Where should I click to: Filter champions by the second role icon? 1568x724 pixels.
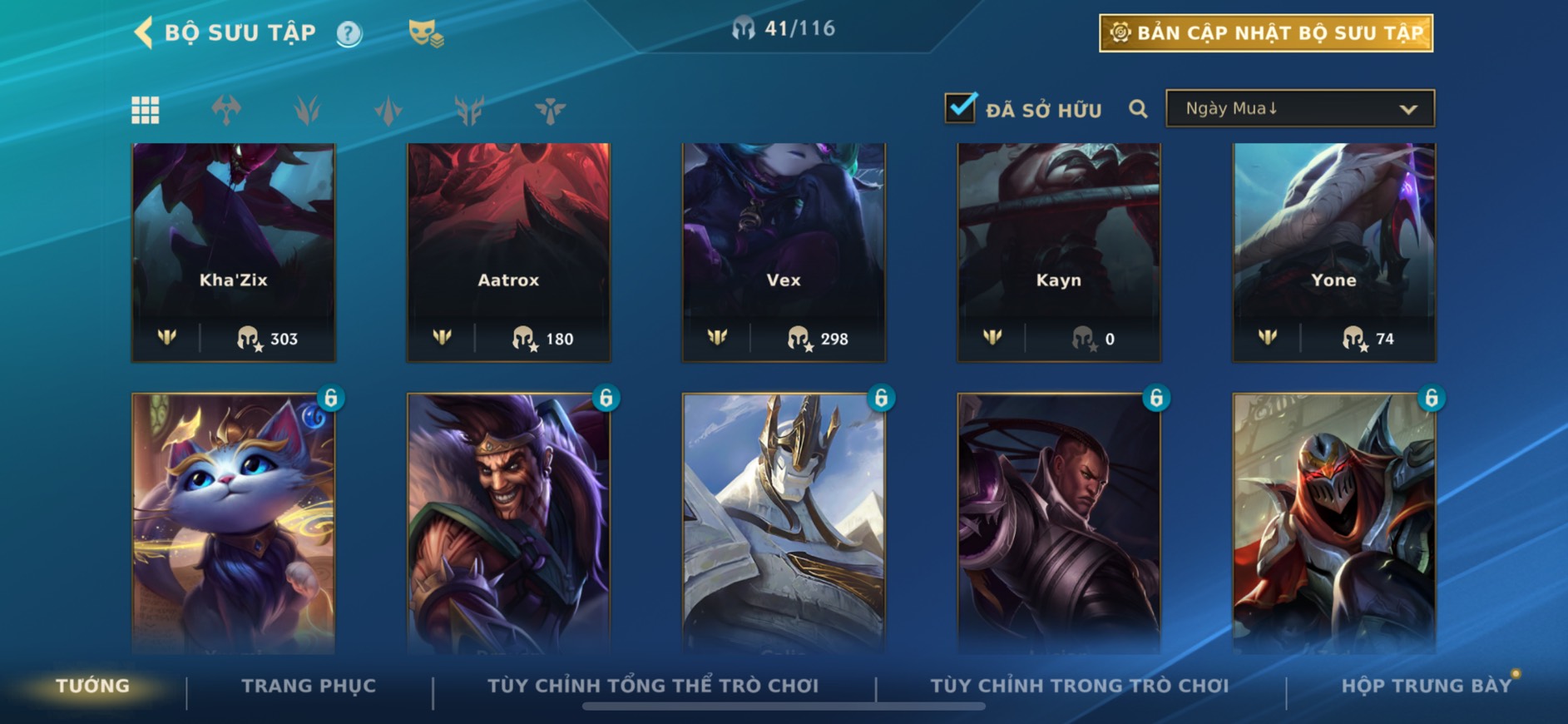click(x=307, y=110)
